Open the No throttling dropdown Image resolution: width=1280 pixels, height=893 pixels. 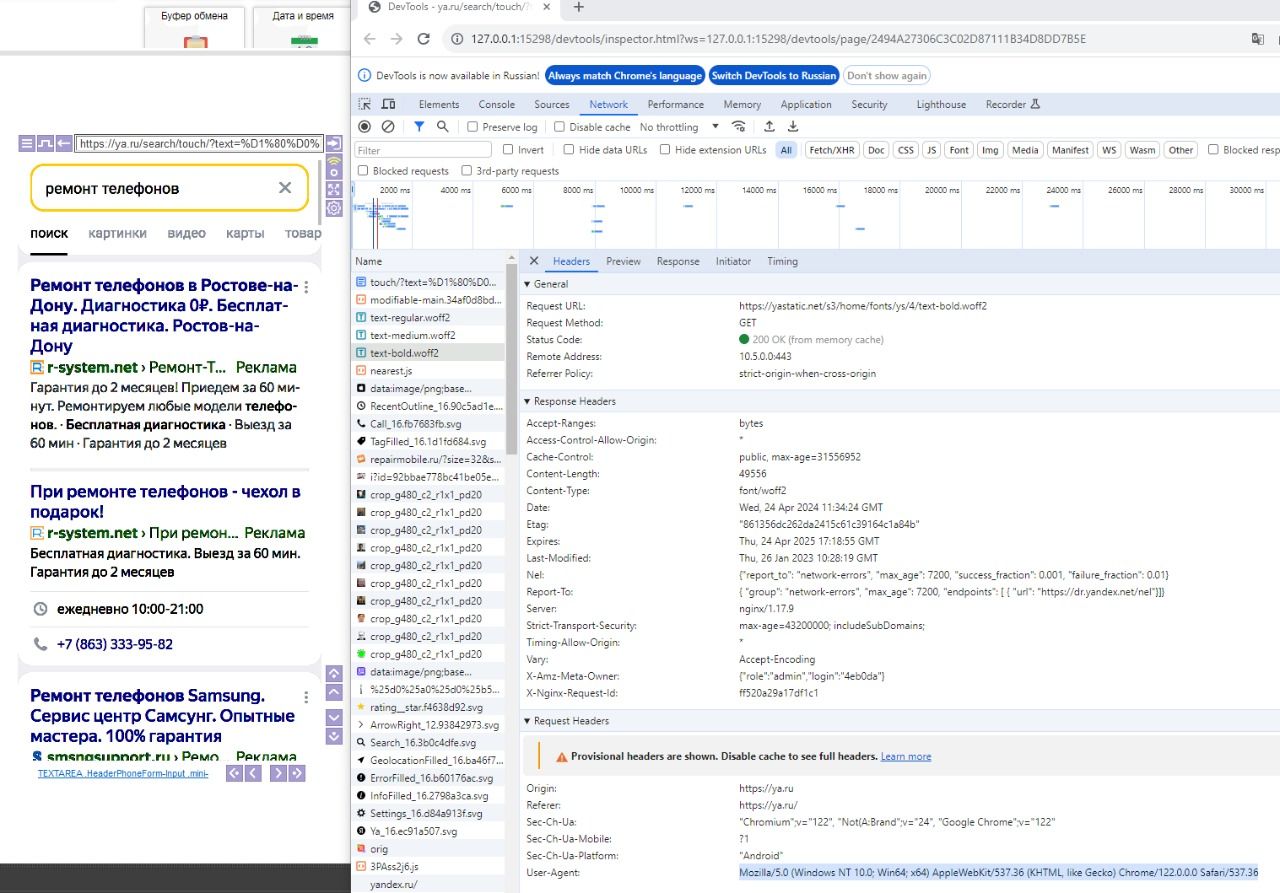[x=679, y=127]
